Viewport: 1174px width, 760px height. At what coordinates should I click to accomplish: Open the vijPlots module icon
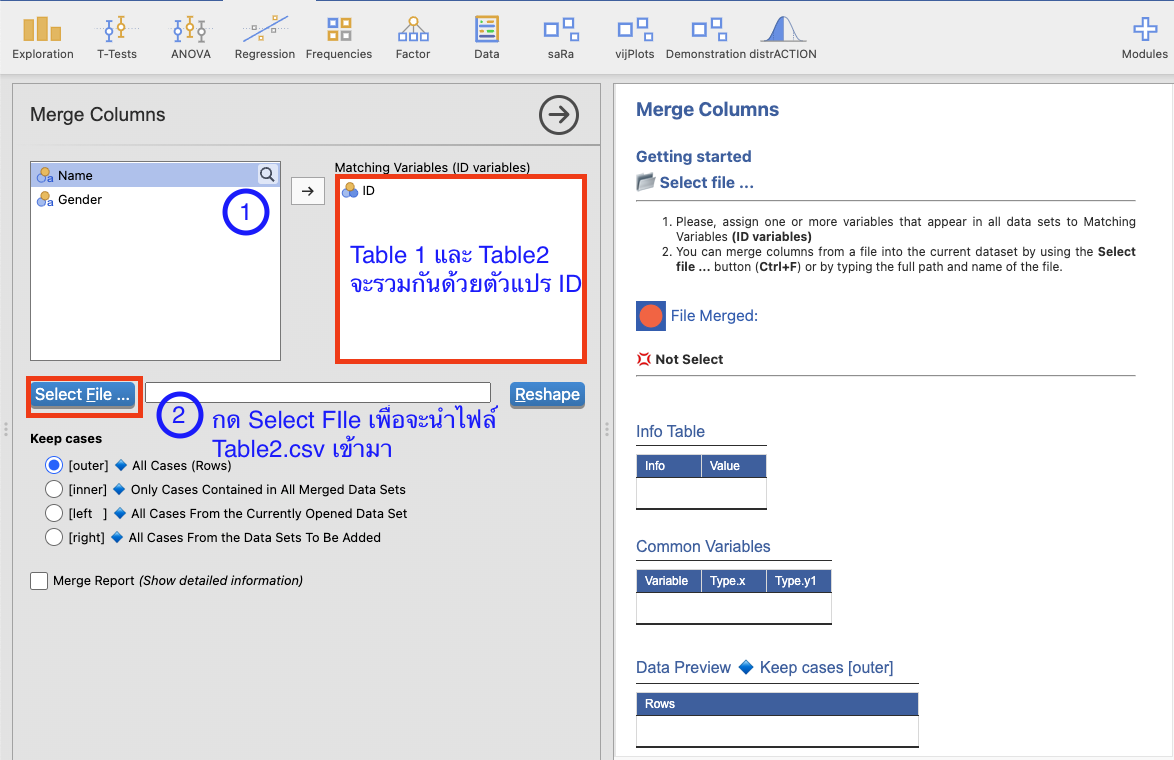click(x=635, y=37)
